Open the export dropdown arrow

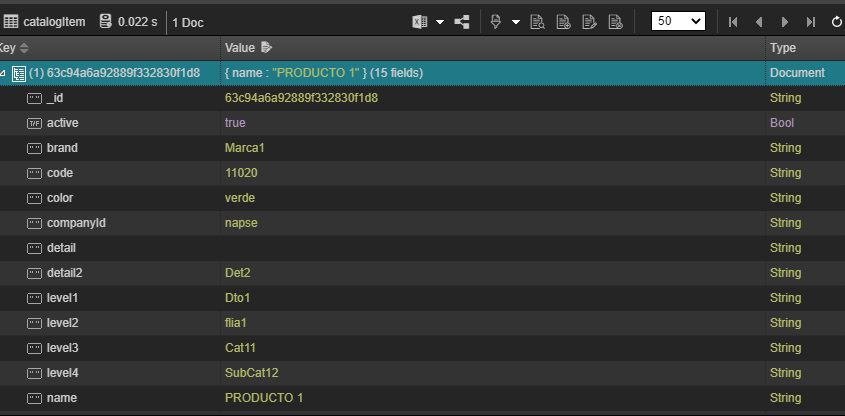pos(440,21)
